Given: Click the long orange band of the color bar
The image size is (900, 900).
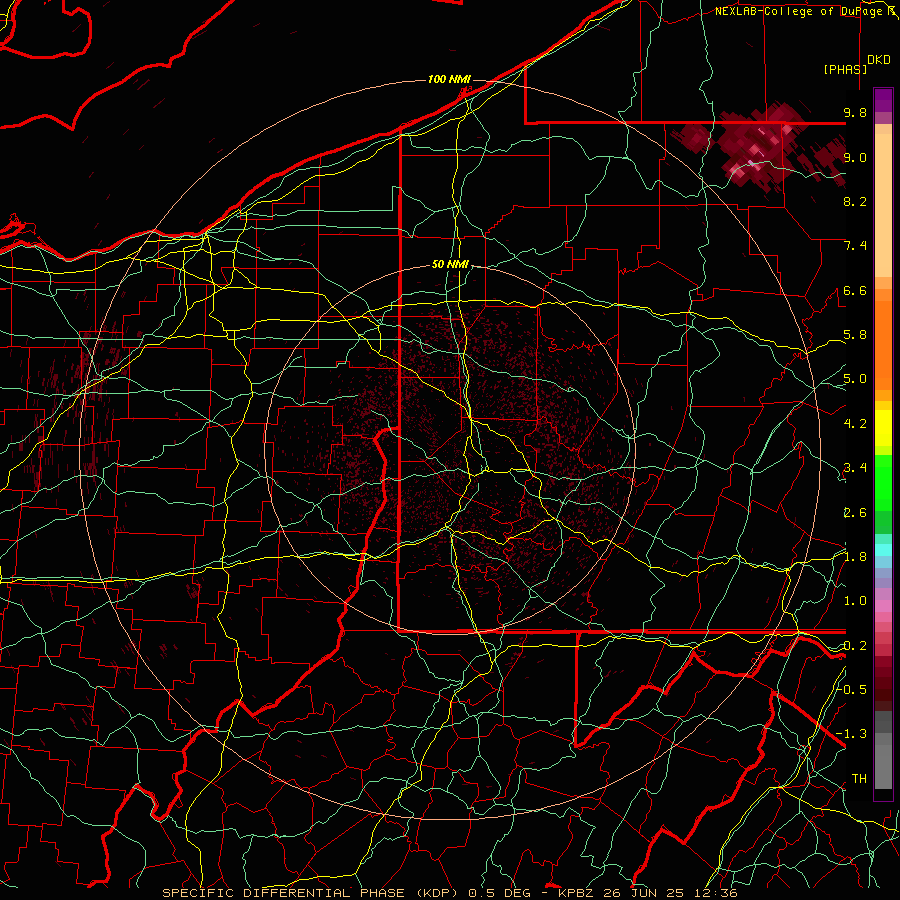Looking at the screenshot, I should [883, 346].
